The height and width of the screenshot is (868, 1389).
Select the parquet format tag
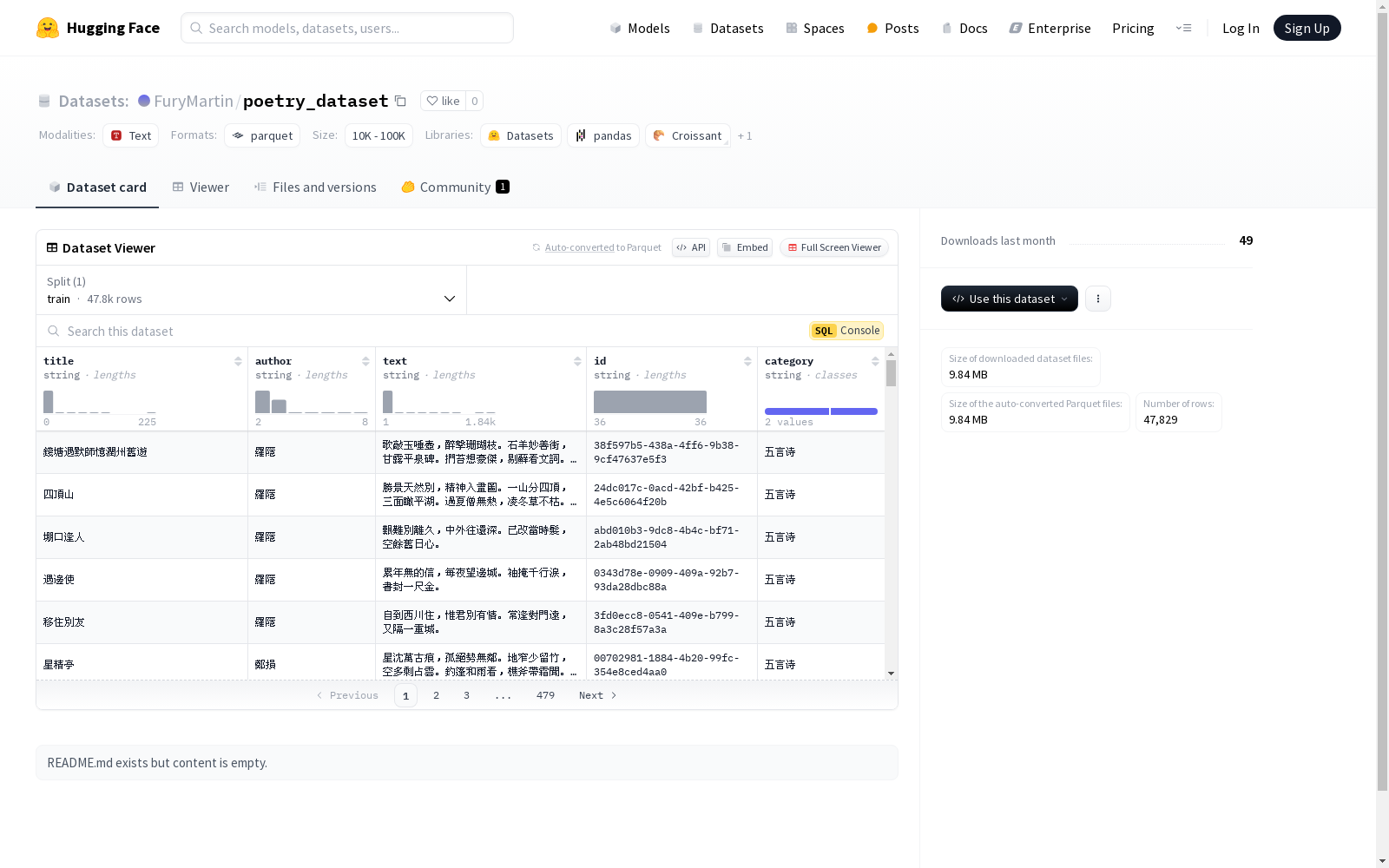[x=262, y=135]
